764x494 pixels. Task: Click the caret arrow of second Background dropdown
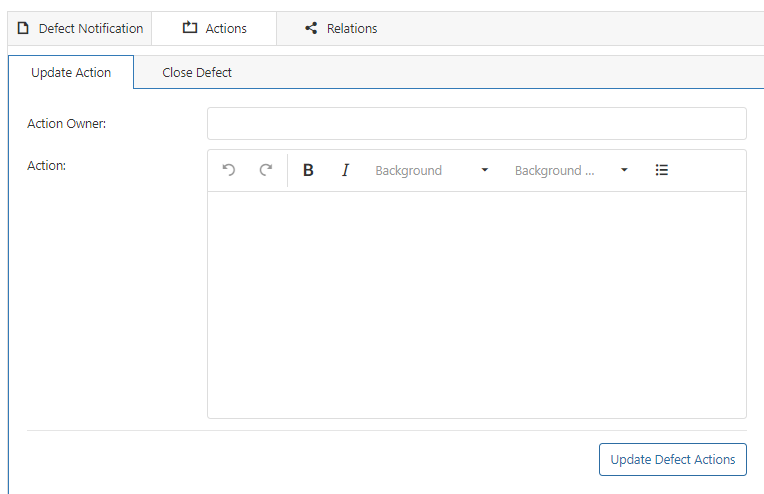[x=624, y=170]
